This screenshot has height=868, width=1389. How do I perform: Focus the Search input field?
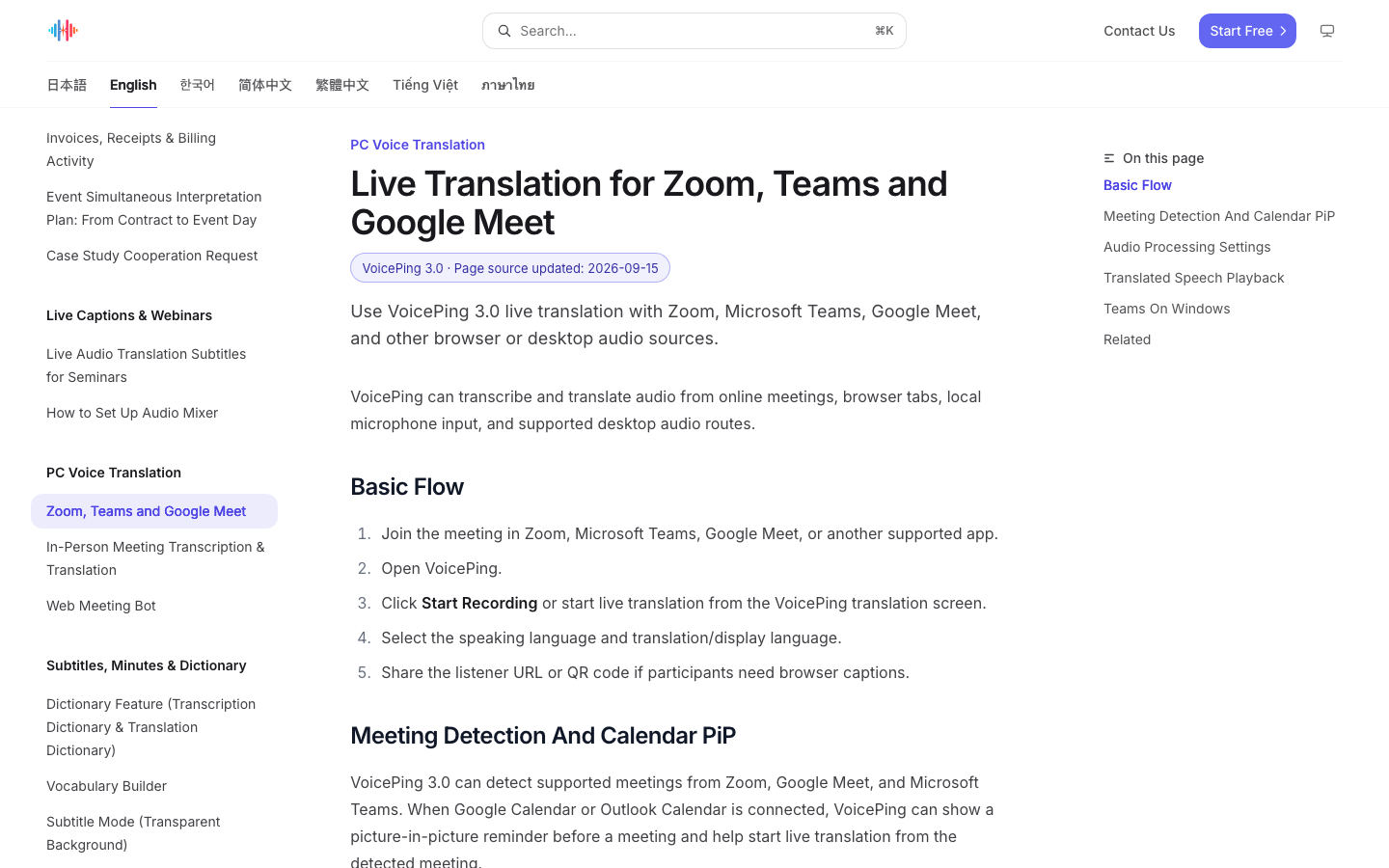[694, 31]
